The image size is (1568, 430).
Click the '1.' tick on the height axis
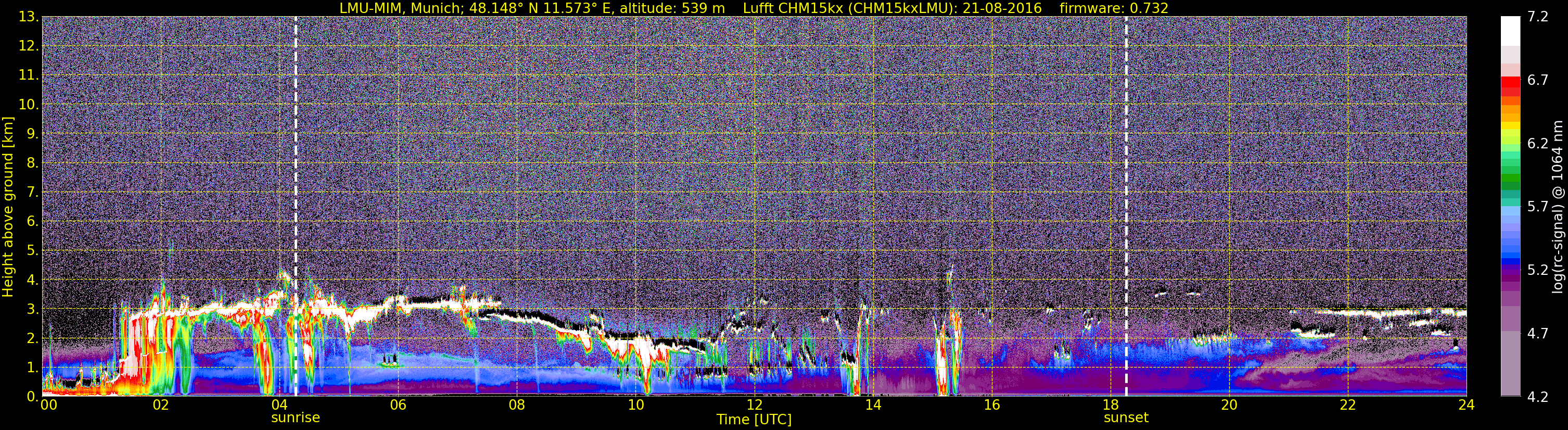pyautogui.click(x=32, y=368)
